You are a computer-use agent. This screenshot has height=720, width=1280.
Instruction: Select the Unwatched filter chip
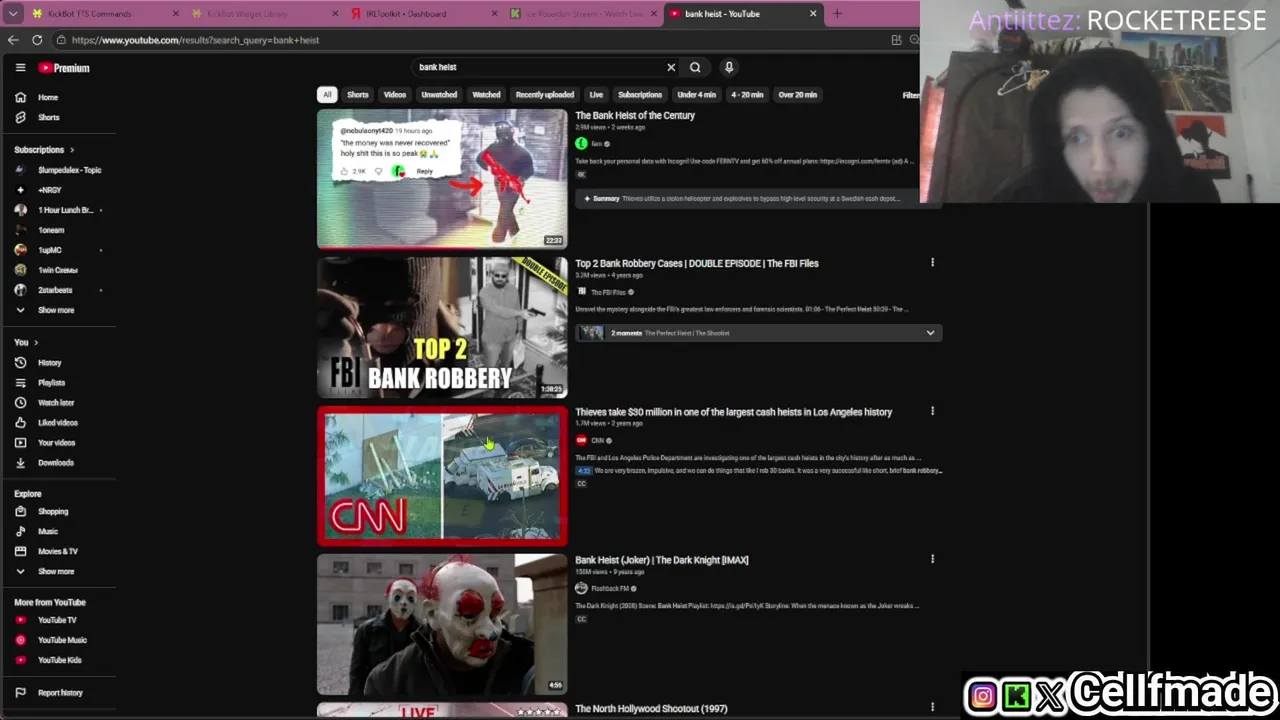point(439,94)
